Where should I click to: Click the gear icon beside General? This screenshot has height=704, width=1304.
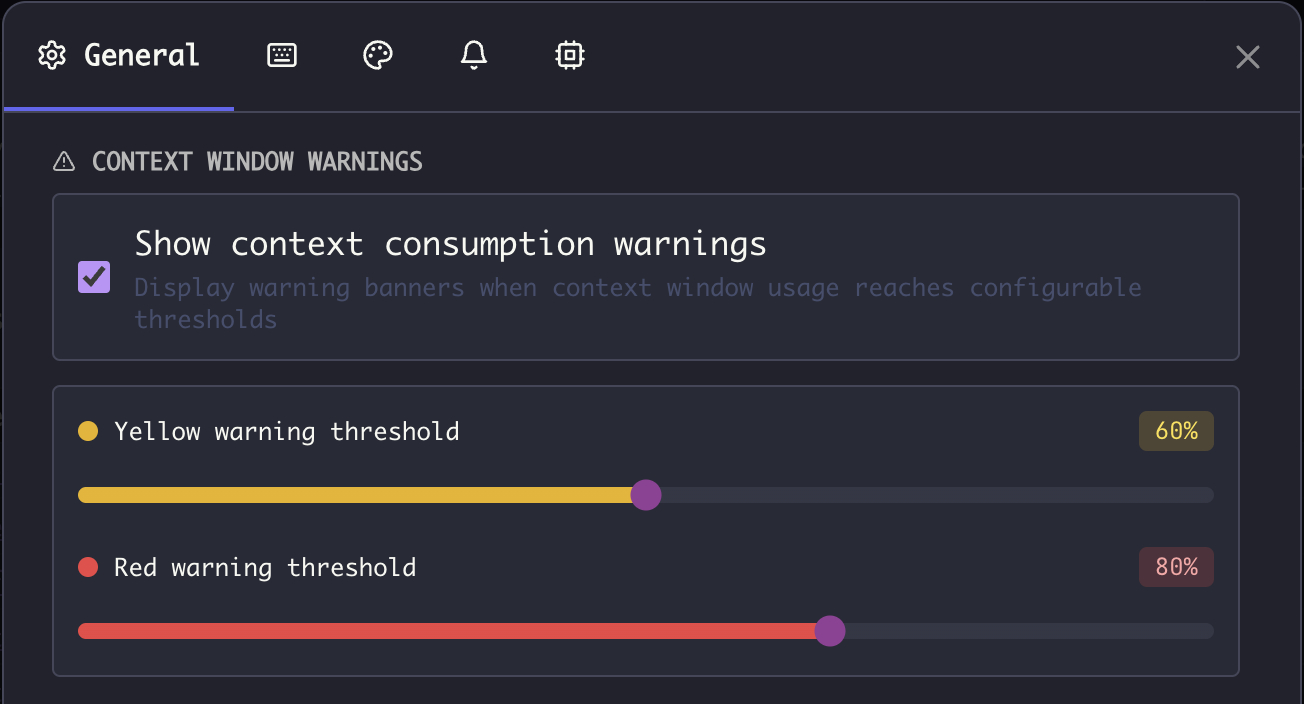(x=51, y=55)
